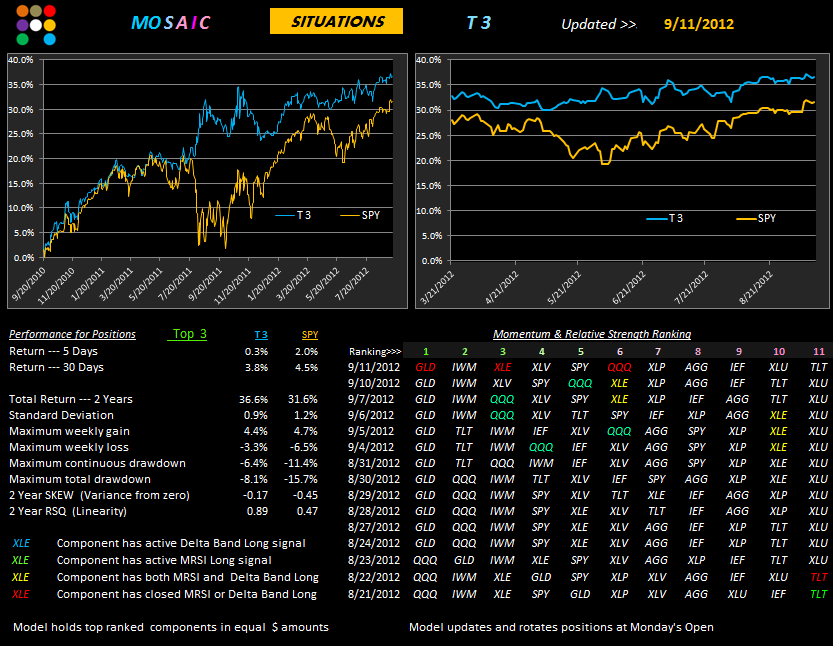Image resolution: width=833 pixels, height=646 pixels.
Task: Select the 8/31/2012 date in the ranking table
Action: (x=373, y=463)
